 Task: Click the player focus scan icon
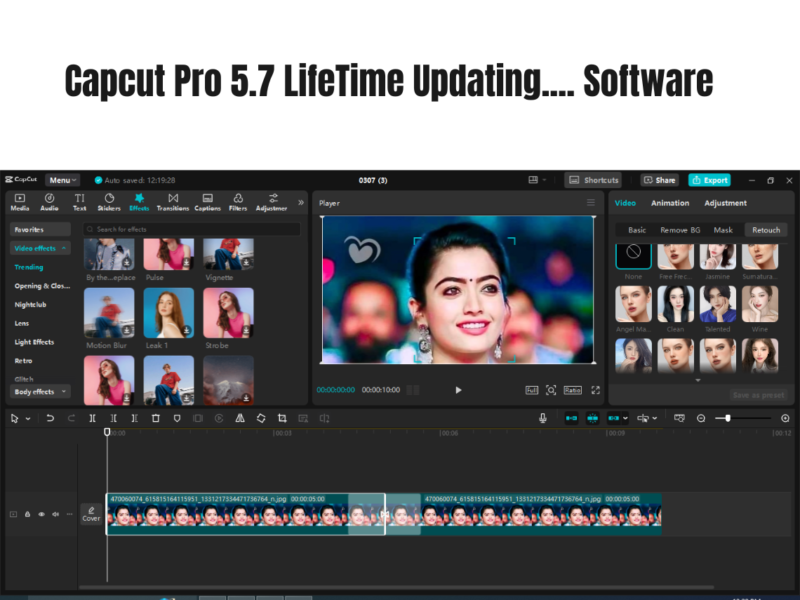pos(551,390)
